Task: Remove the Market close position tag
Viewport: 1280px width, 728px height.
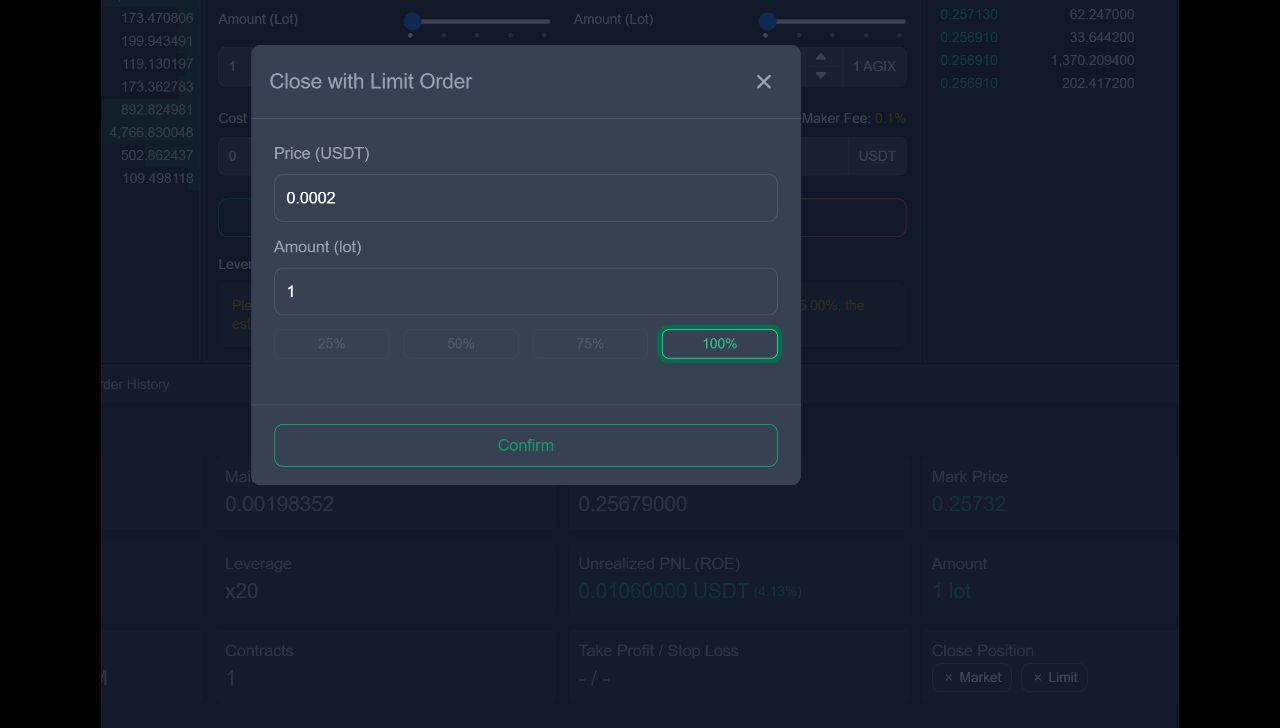Action: [948, 677]
